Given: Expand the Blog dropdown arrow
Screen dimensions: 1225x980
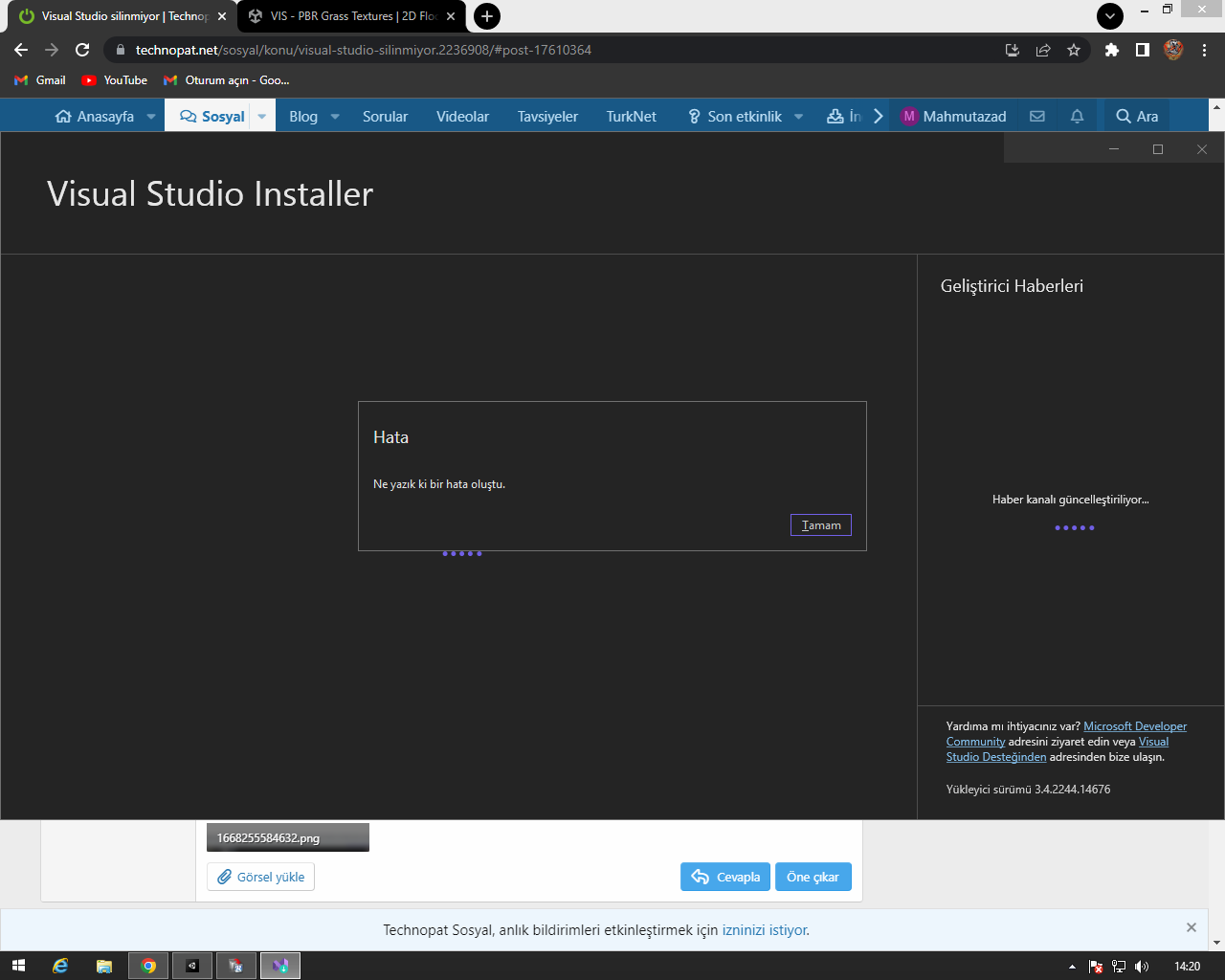Looking at the screenshot, I should click(x=335, y=117).
